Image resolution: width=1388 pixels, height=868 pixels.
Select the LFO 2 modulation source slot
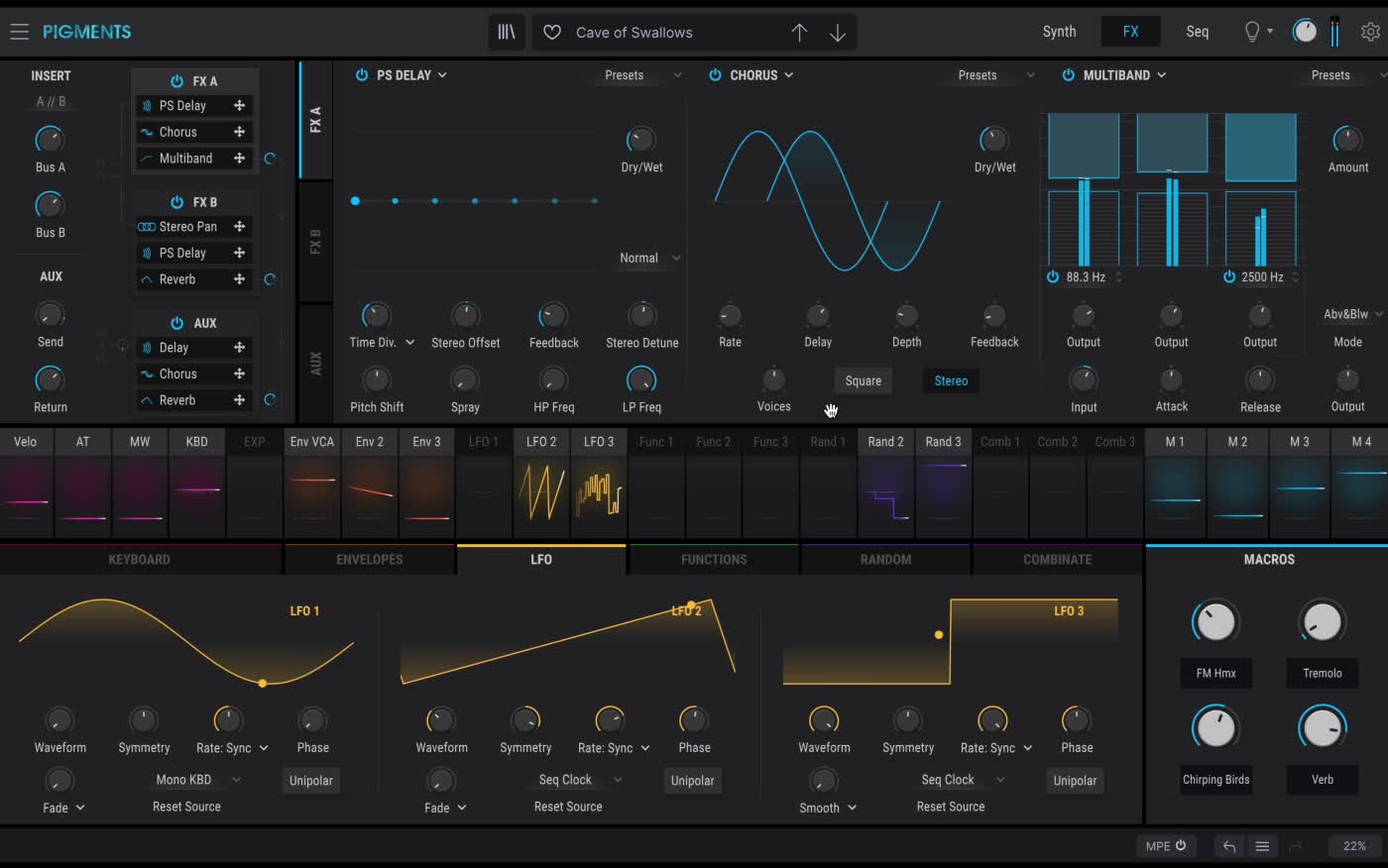541,484
